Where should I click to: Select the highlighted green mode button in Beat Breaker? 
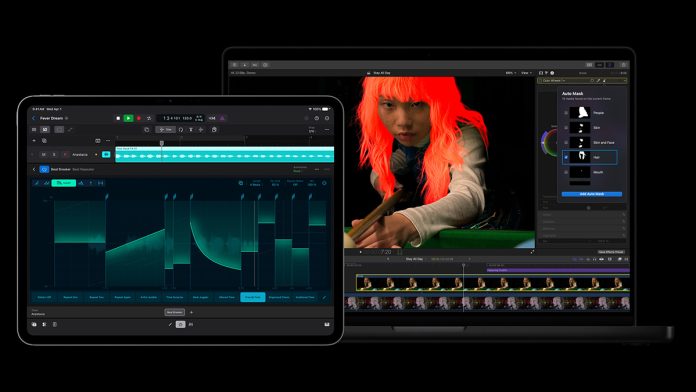click(63, 183)
